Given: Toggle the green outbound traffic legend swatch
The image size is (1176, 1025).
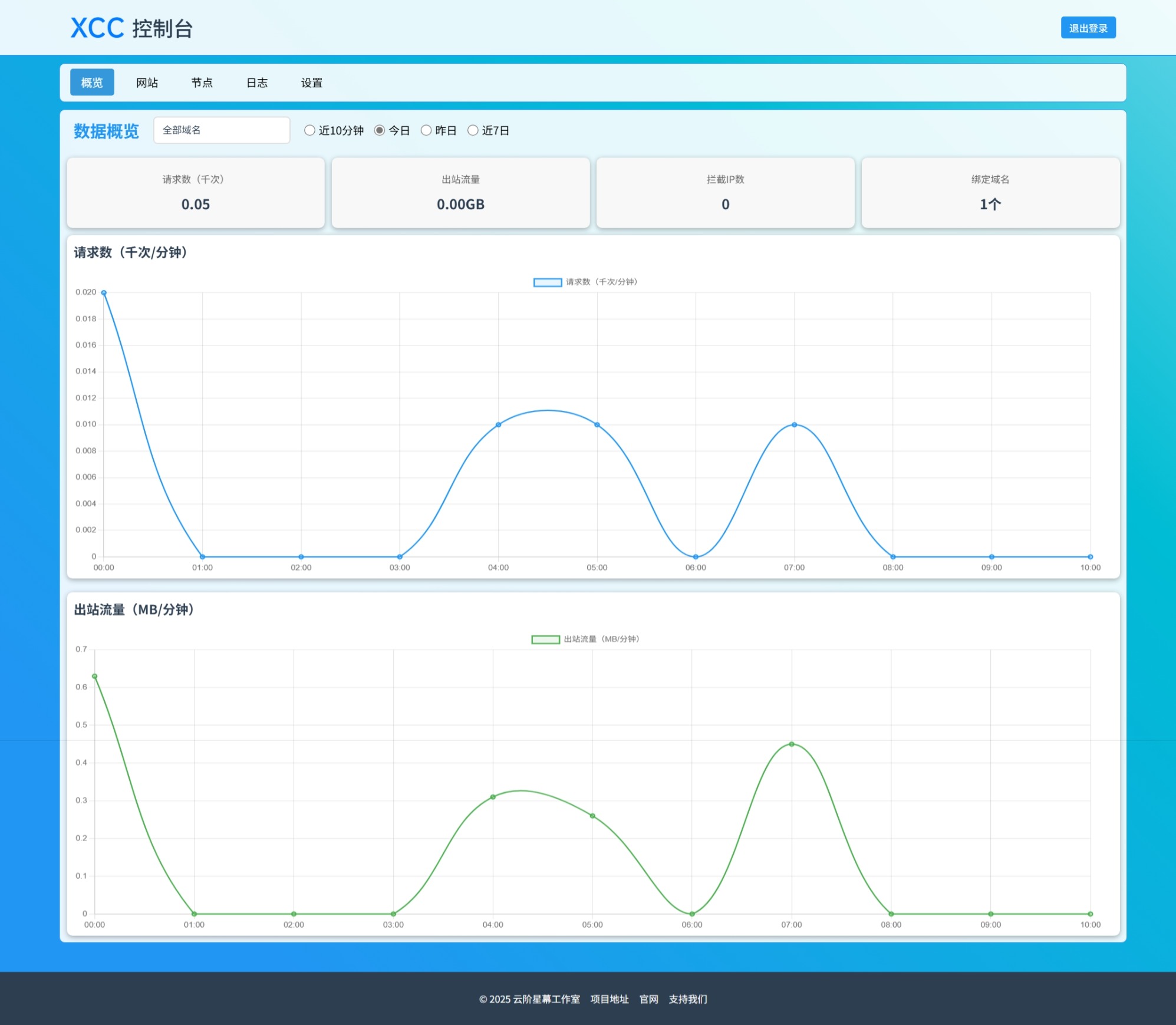Looking at the screenshot, I should click(x=545, y=640).
